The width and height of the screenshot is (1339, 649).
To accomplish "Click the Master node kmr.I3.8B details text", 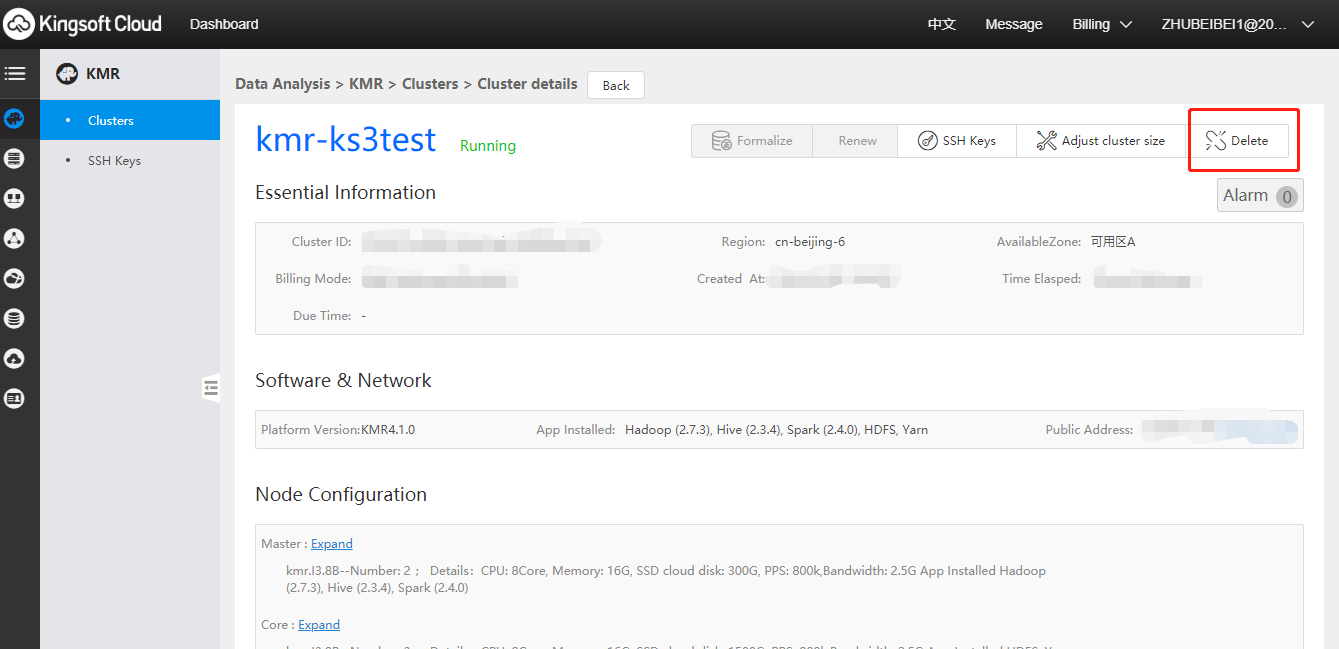I will tap(666, 579).
